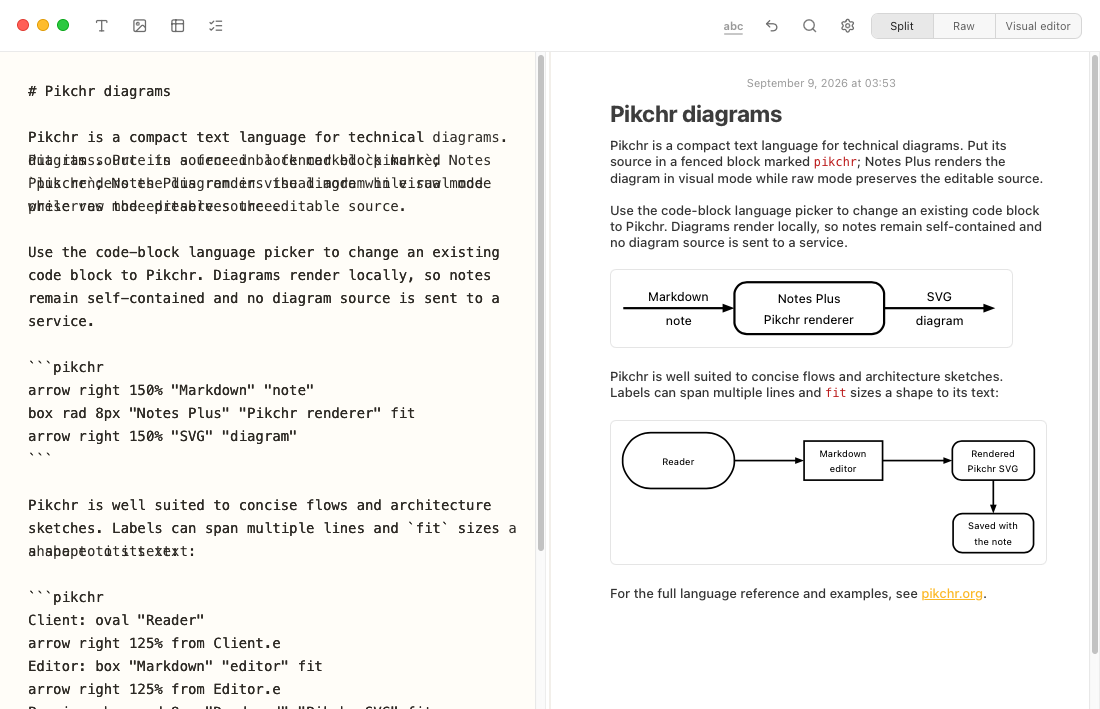
Task: Click the text formatting T icon
Action: click(102, 26)
